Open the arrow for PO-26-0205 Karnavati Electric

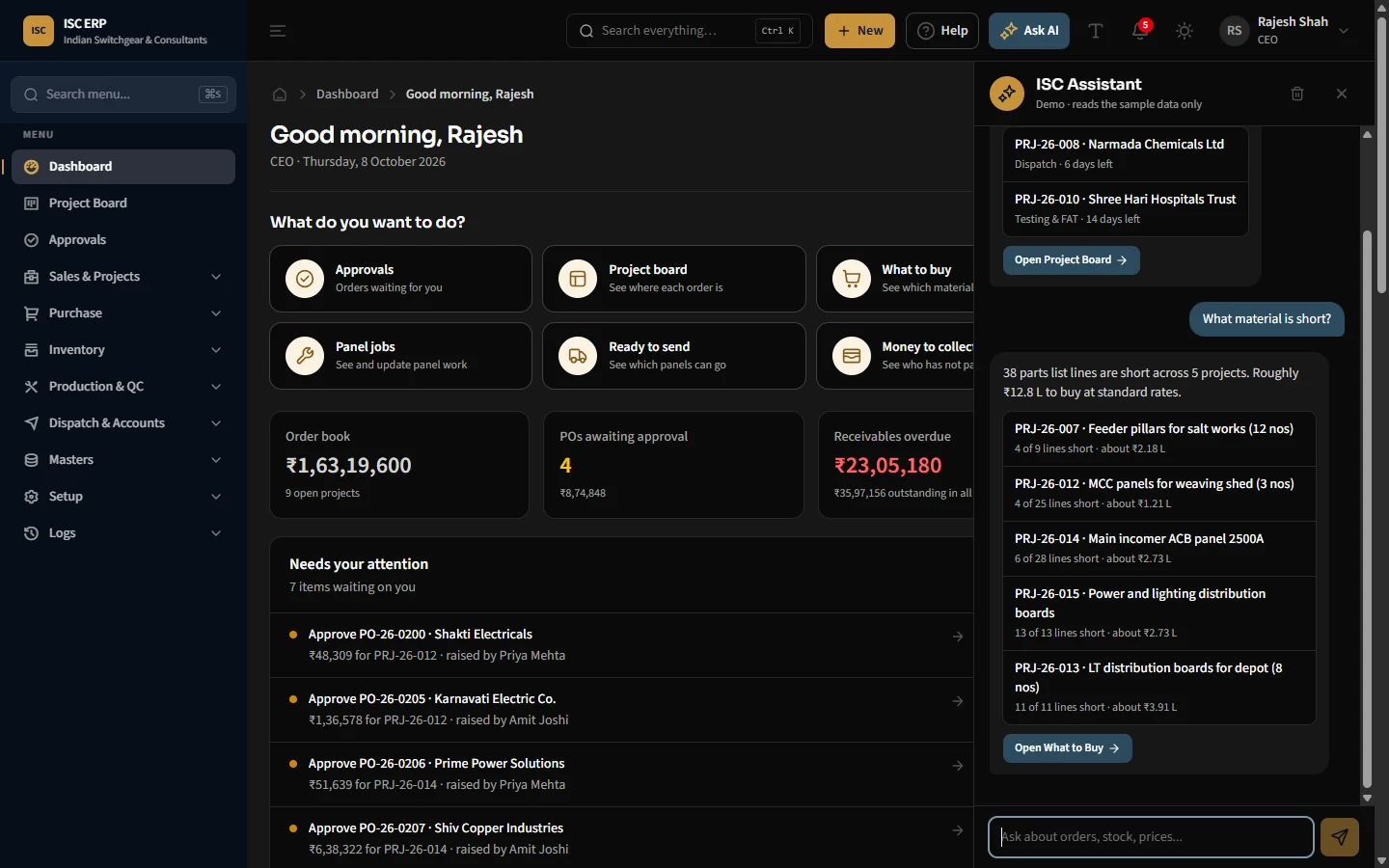point(958,701)
